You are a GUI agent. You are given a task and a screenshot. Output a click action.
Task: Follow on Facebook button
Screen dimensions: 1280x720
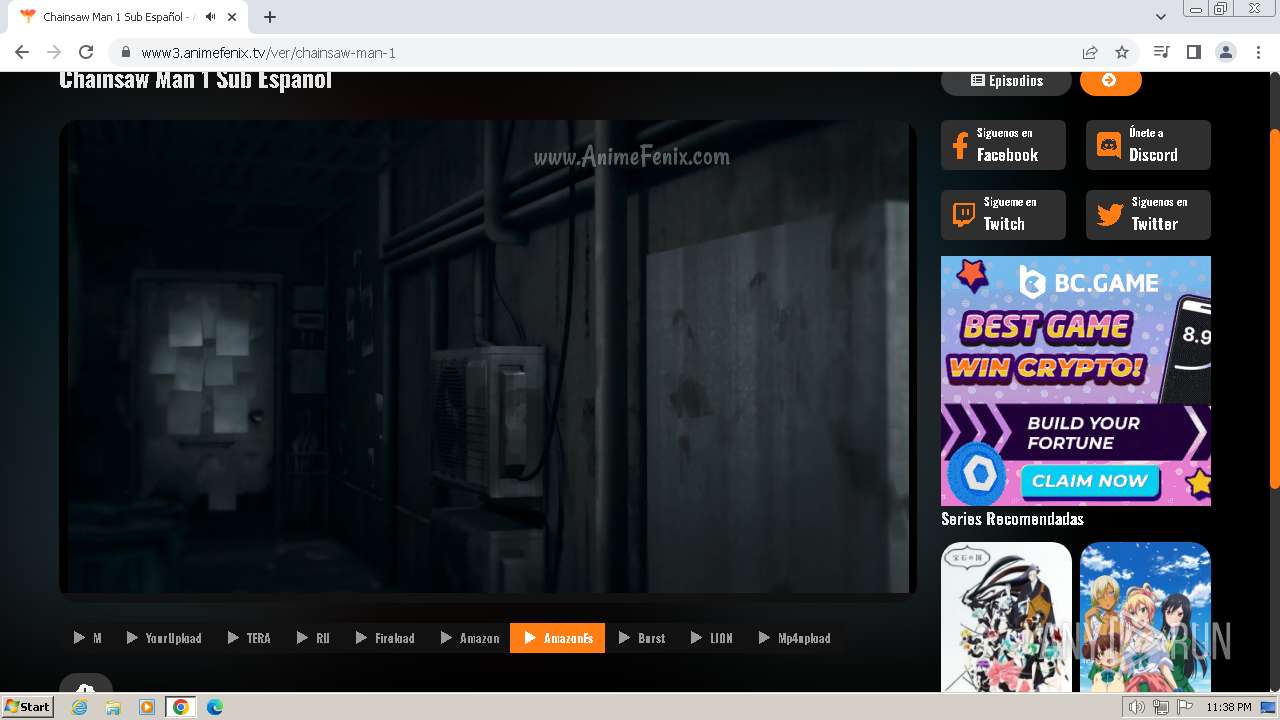click(1003, 145)
